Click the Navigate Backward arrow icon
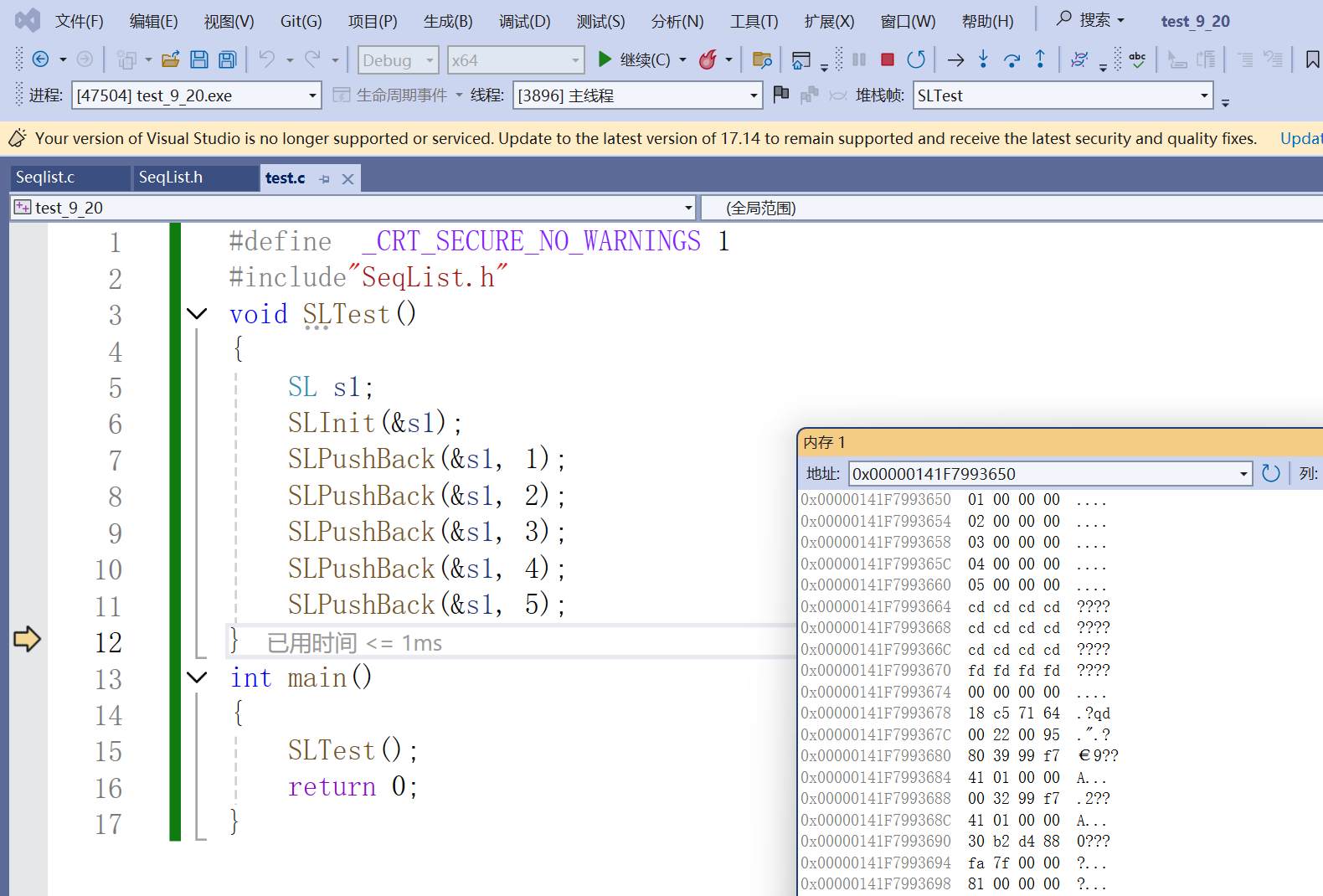Viewport: 1323px width, 896px height. 40,59
